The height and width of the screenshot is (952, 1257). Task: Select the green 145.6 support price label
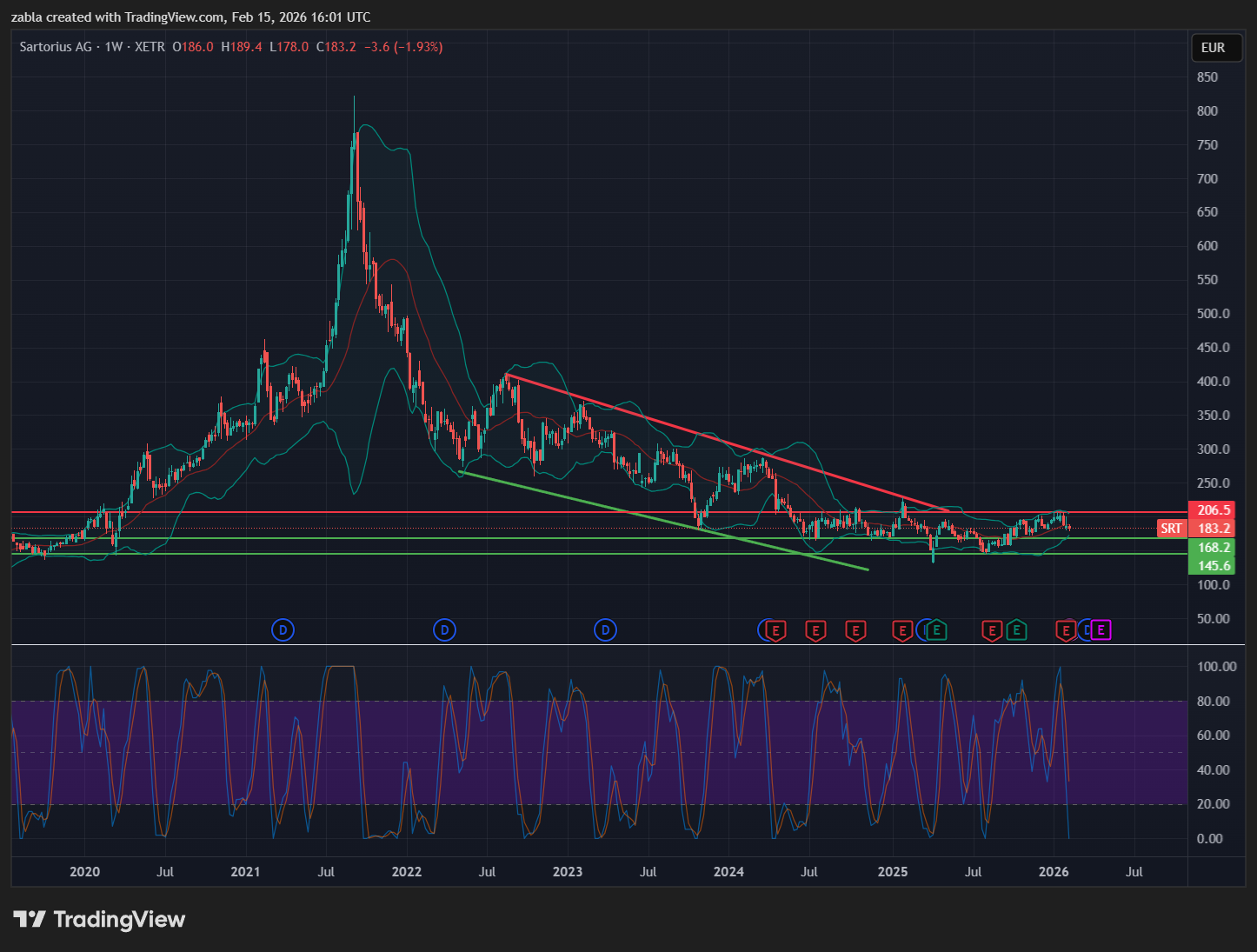coord(1214,566)
